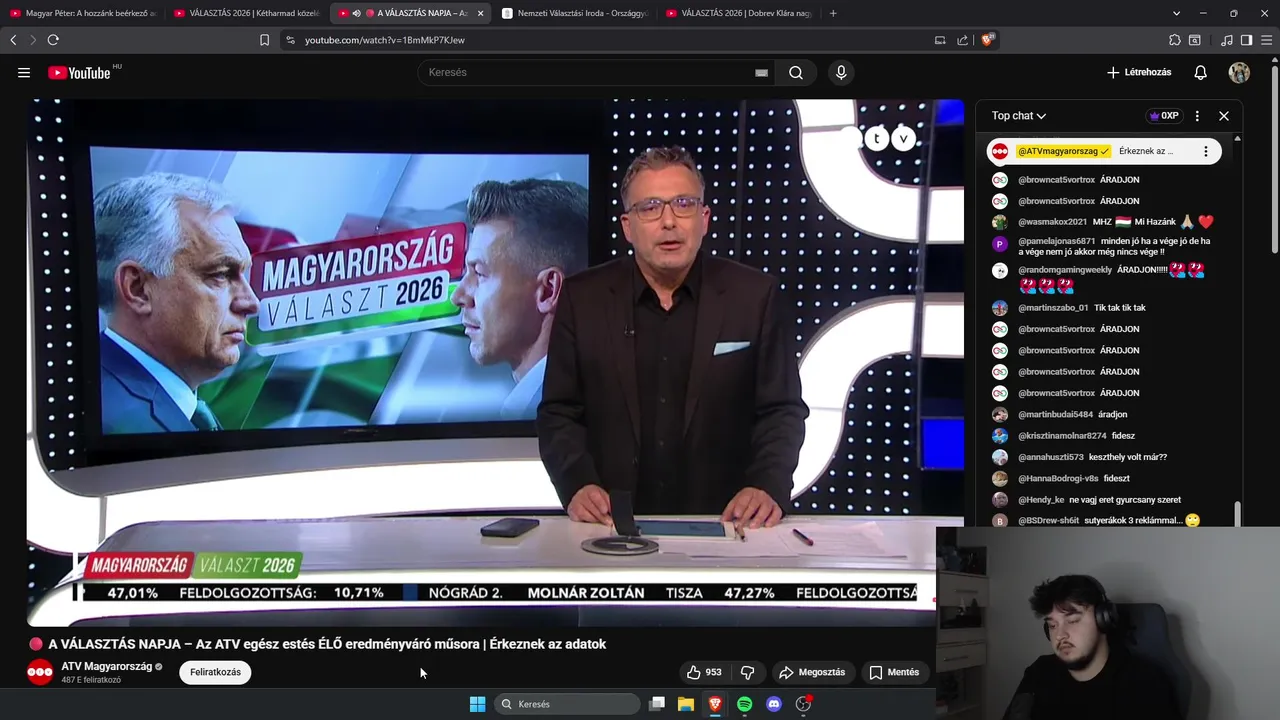The width and height of the screenshot is (1280, 720).
Task: Dislike the video with thumbs-down icon
Action: [747, 672]
